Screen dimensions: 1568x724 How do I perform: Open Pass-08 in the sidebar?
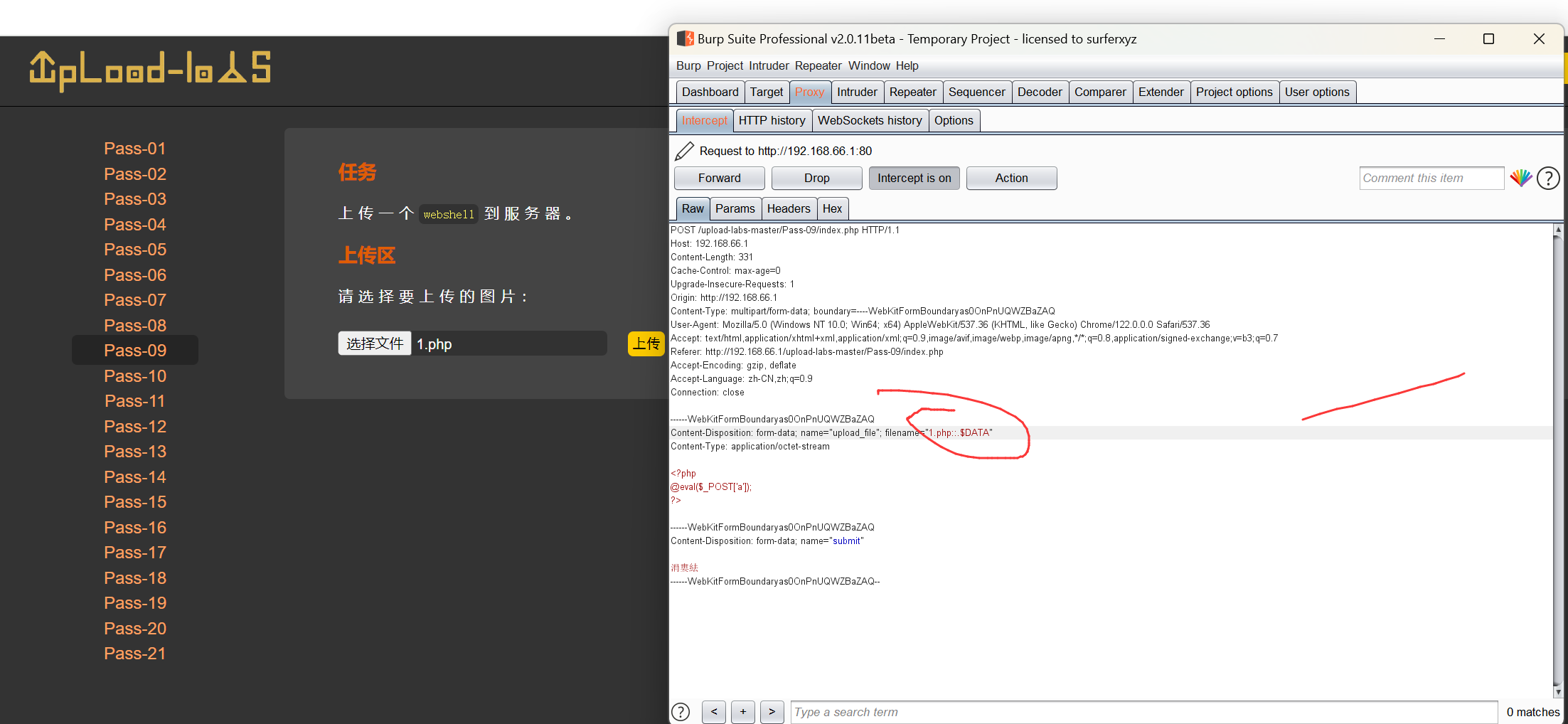pyautogui.click(x=135, y=325)
